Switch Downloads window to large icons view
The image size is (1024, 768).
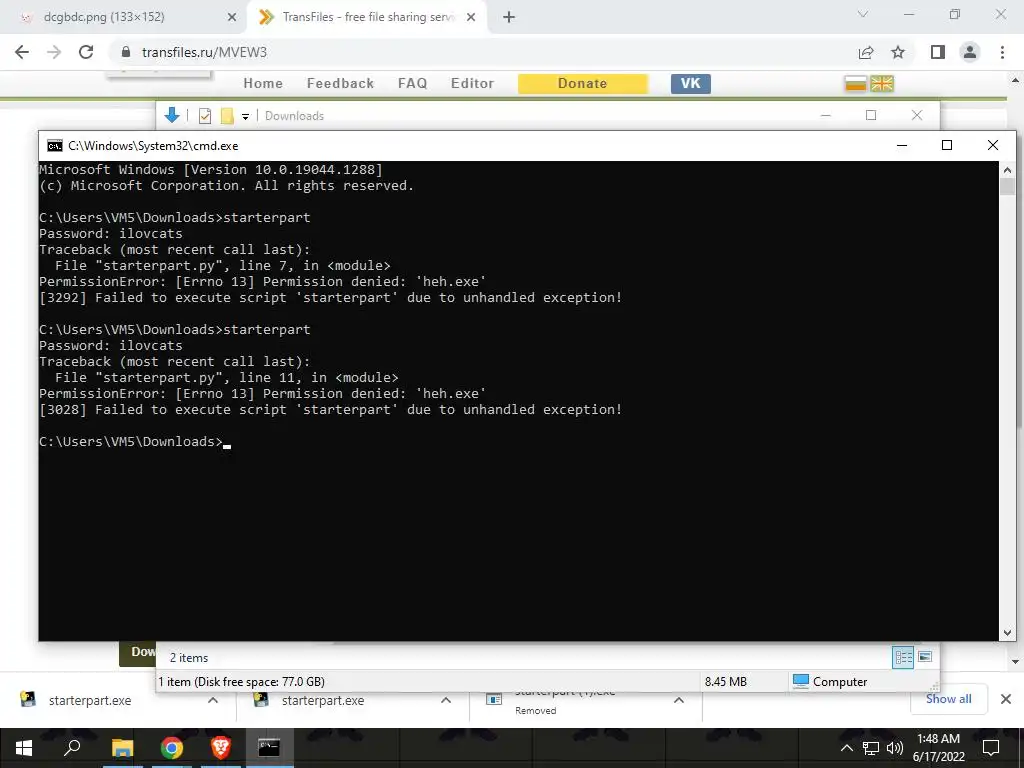click(925, 656)
